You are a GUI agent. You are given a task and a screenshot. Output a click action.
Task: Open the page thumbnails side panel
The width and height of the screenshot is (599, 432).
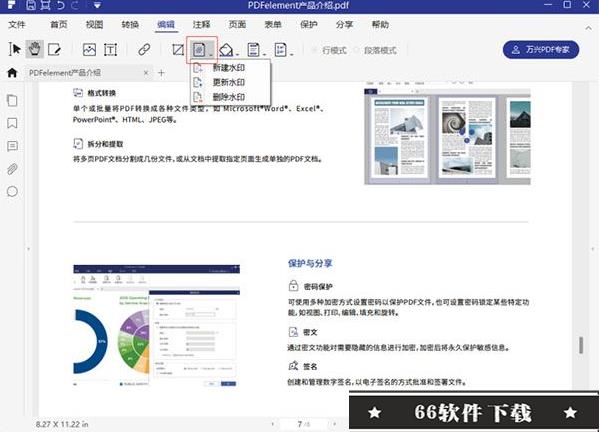pos(12,100)
